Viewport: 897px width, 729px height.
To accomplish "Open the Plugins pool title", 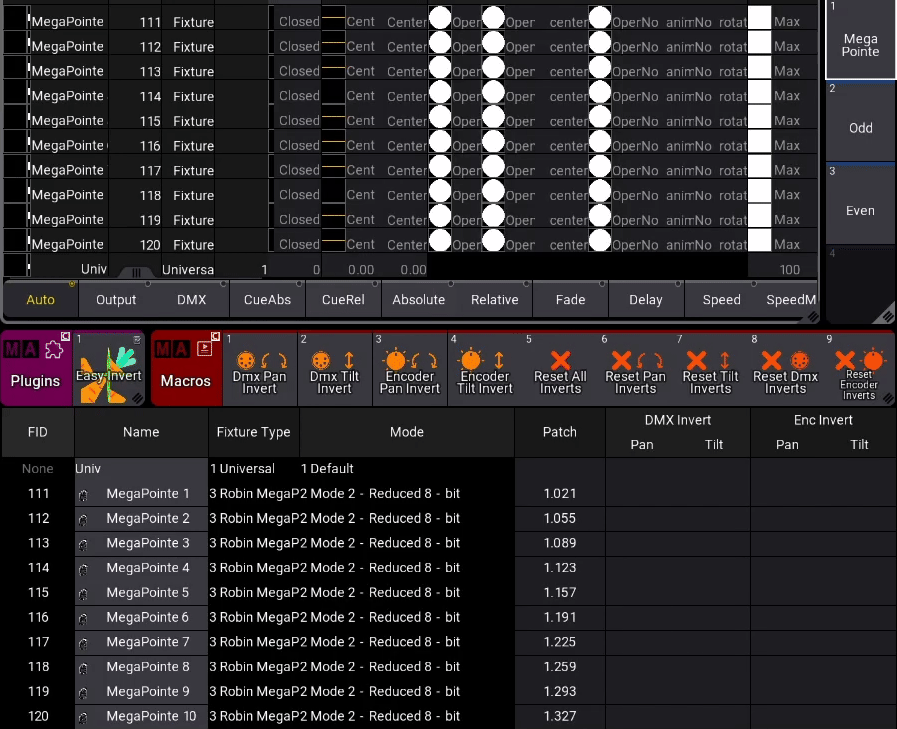I will click(36, 368).
